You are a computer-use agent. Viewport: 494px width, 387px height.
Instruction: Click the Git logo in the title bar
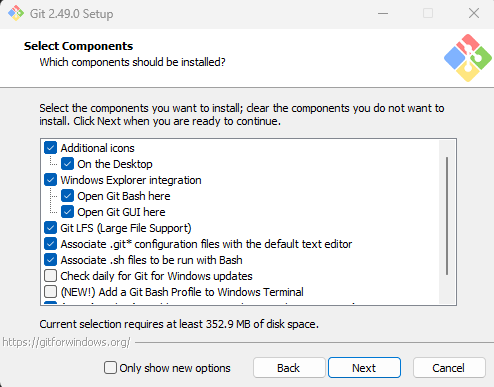16,13
